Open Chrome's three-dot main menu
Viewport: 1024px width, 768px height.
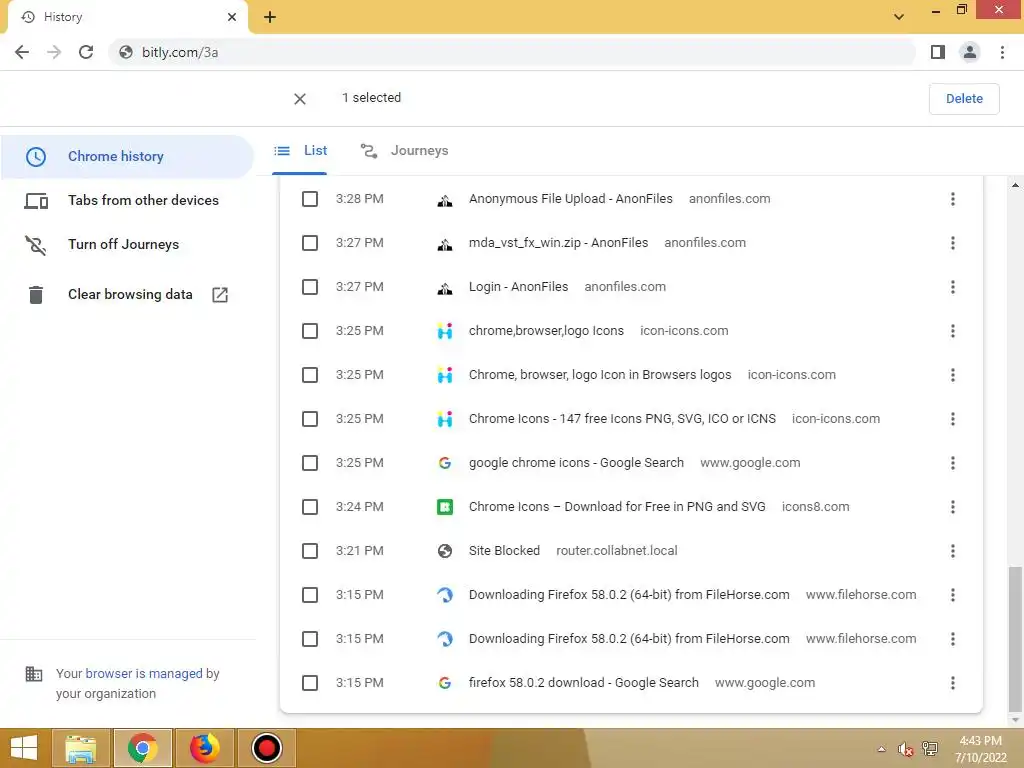pyautogui.click(x=1002, y=52)
